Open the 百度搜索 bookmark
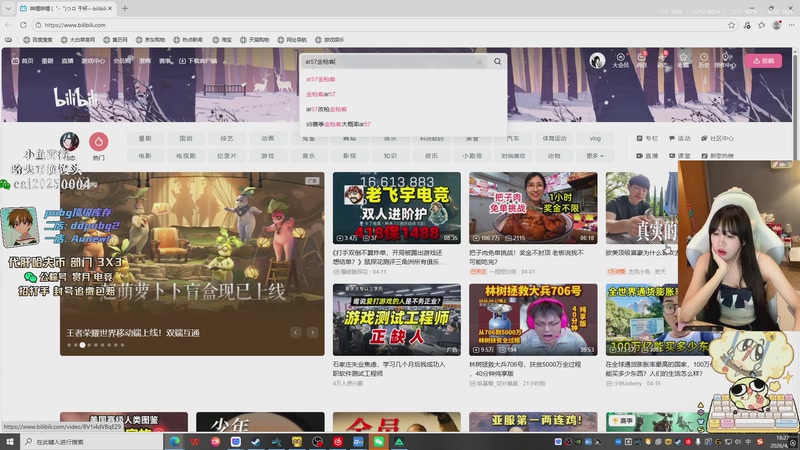This screenshot has width=800, height=450. [x=38, y=39]
